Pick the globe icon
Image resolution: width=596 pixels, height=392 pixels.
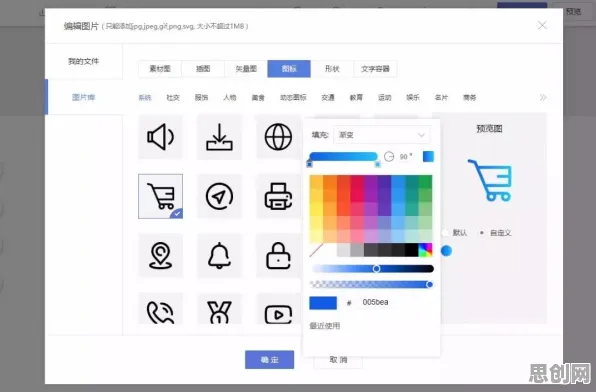click(x=278, y=137)
